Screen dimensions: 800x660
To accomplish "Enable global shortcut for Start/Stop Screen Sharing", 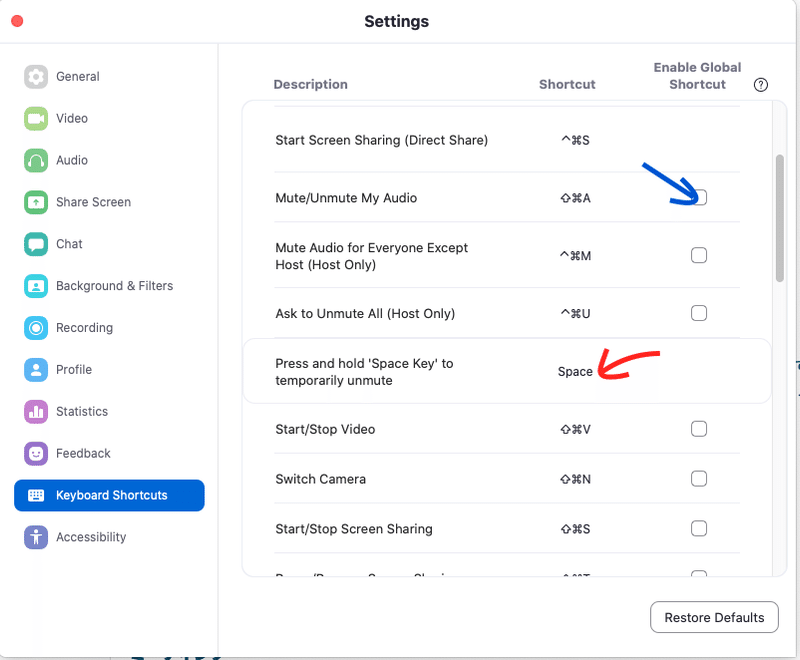I will point(699,529).
